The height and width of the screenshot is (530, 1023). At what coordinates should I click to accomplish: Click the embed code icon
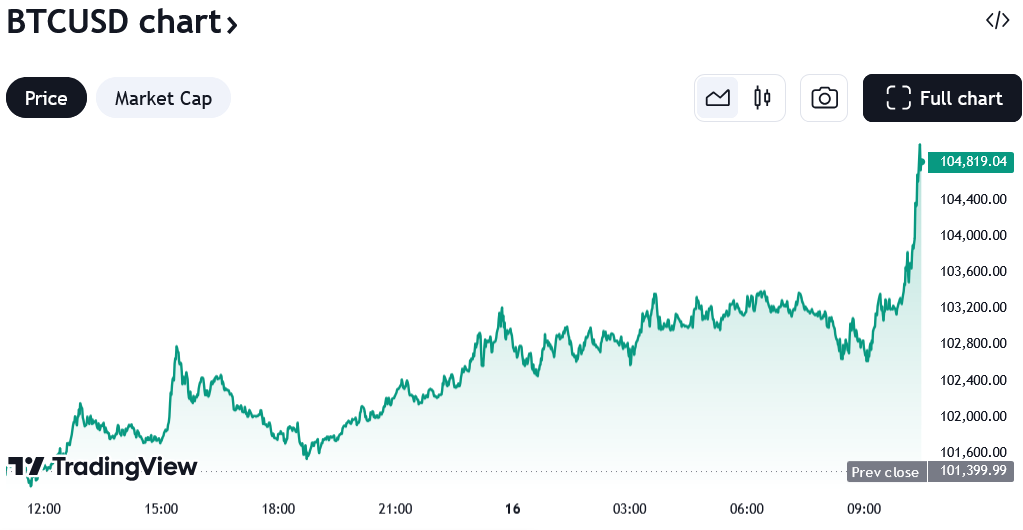point(997,21)
